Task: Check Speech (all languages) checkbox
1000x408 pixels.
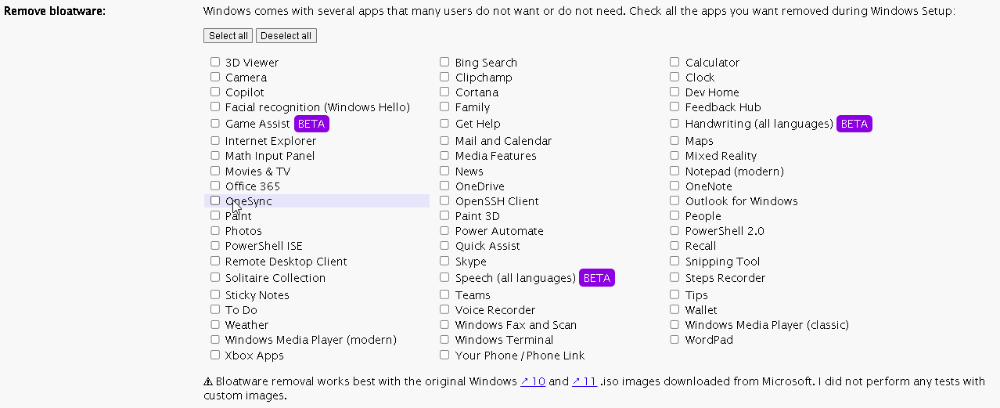Action: [x=445, y=277]
